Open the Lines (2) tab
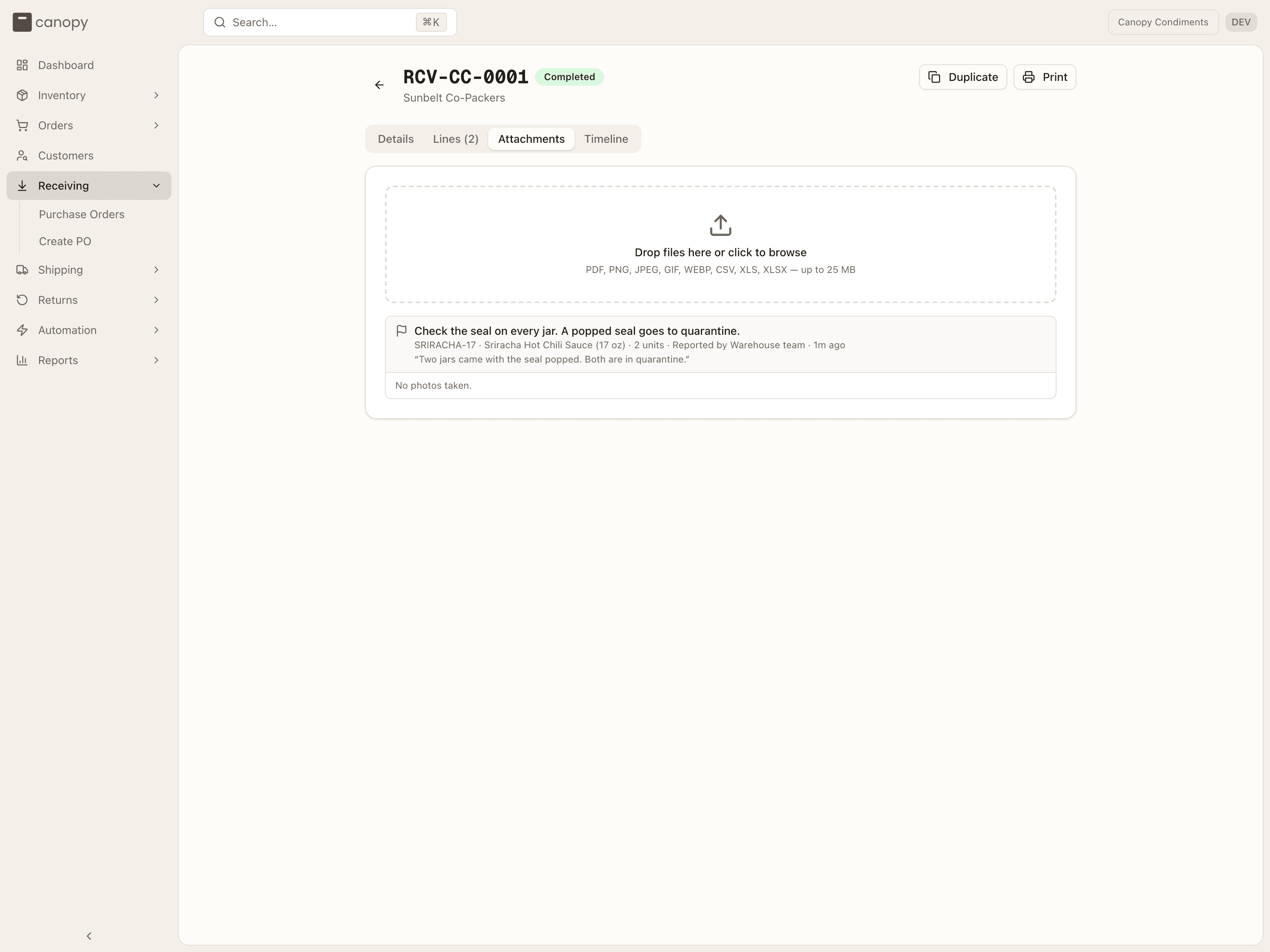This screenshot has width=1270, height=952. click(x=455, y=139)
